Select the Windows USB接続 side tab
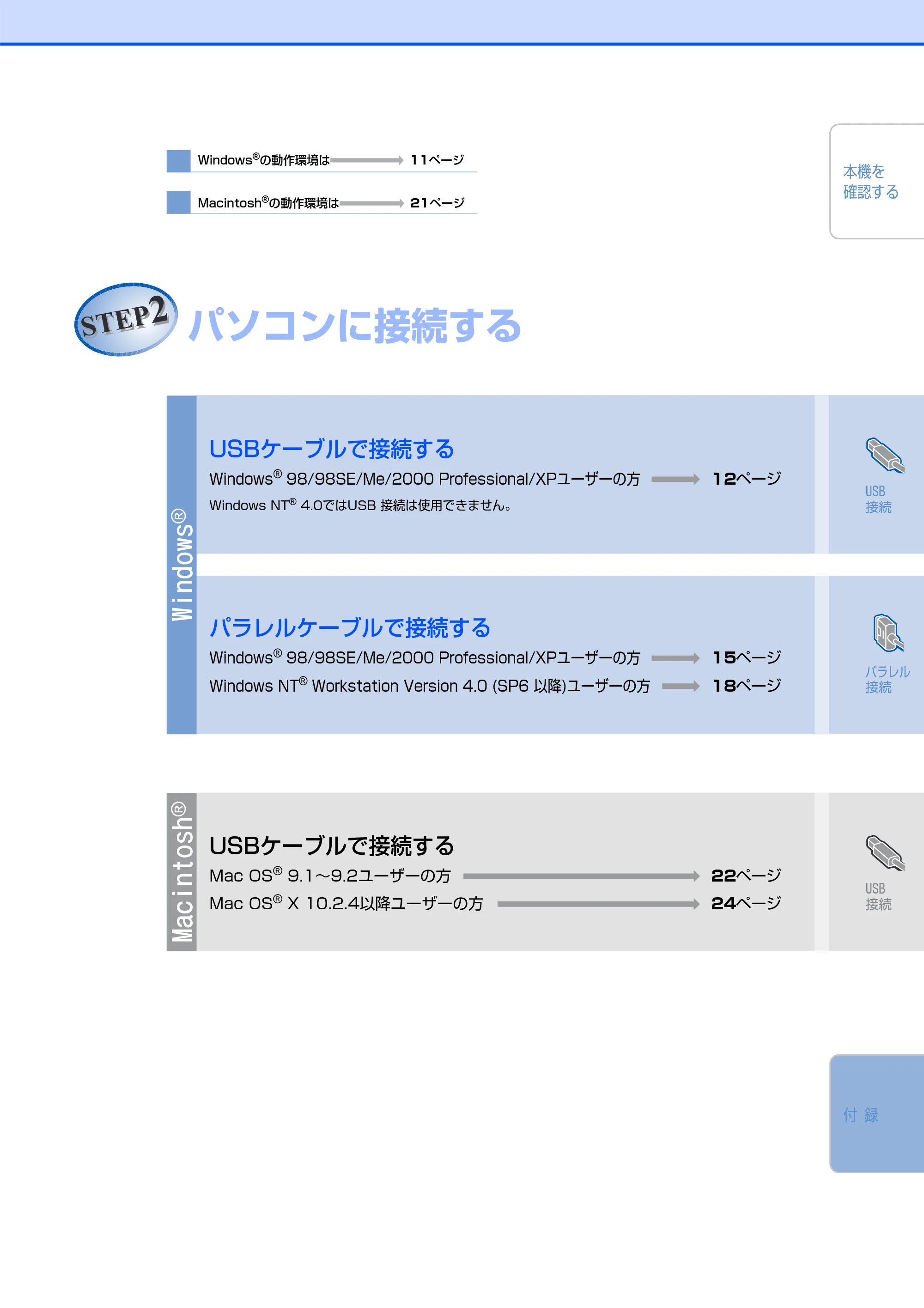This screenshot has width=924, height=1308. [x=876, y=475]
